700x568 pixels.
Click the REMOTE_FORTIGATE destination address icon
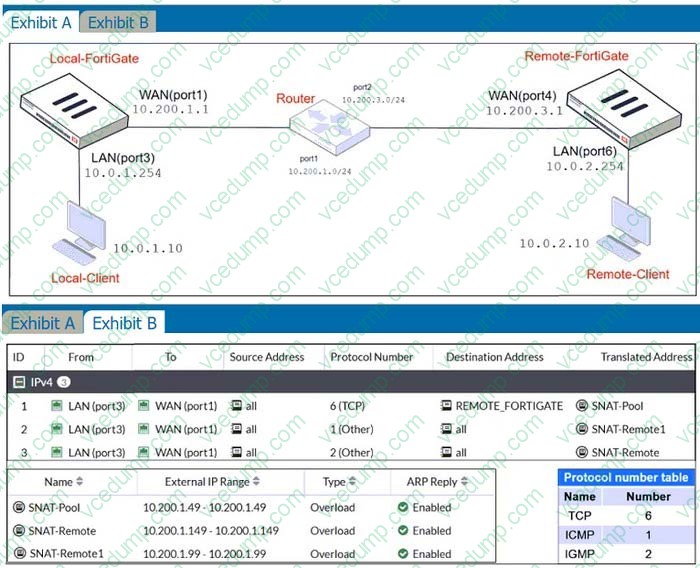(x=447, y=406)
